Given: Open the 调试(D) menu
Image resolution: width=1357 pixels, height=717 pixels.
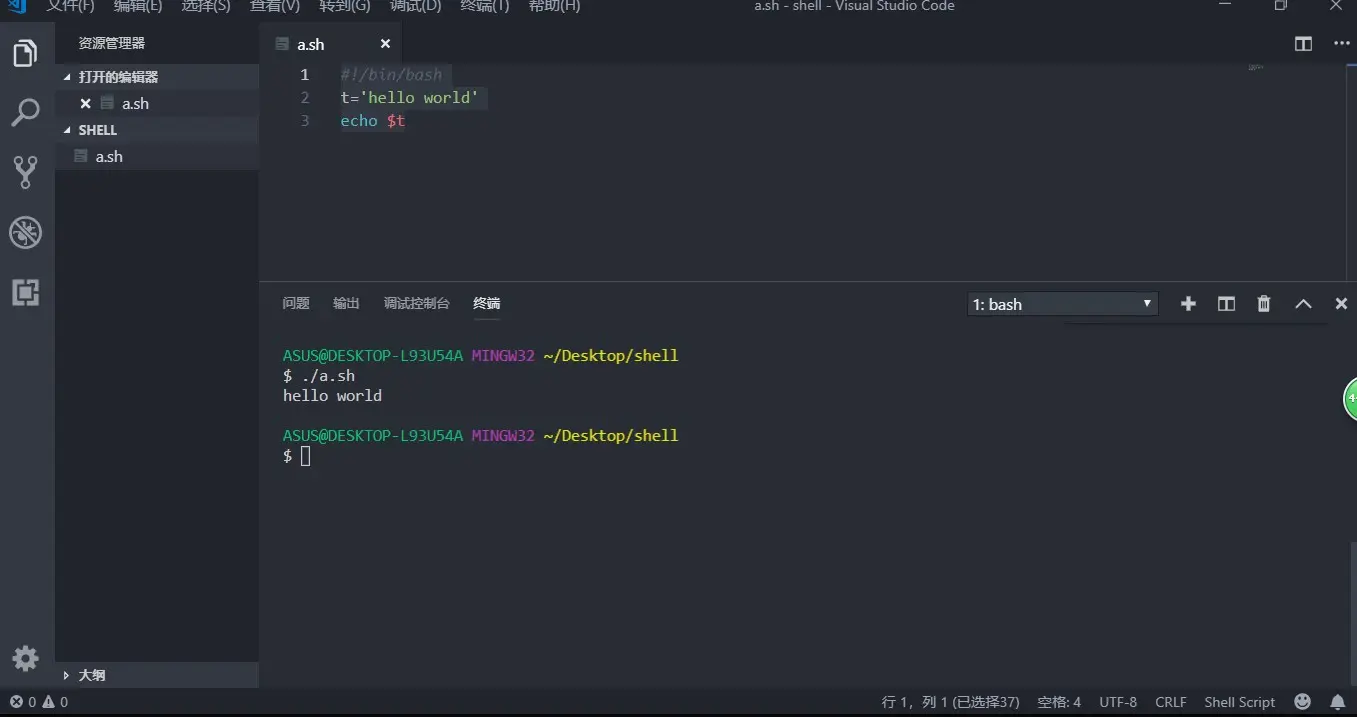Looking at the screenshot, I should 415,6.
